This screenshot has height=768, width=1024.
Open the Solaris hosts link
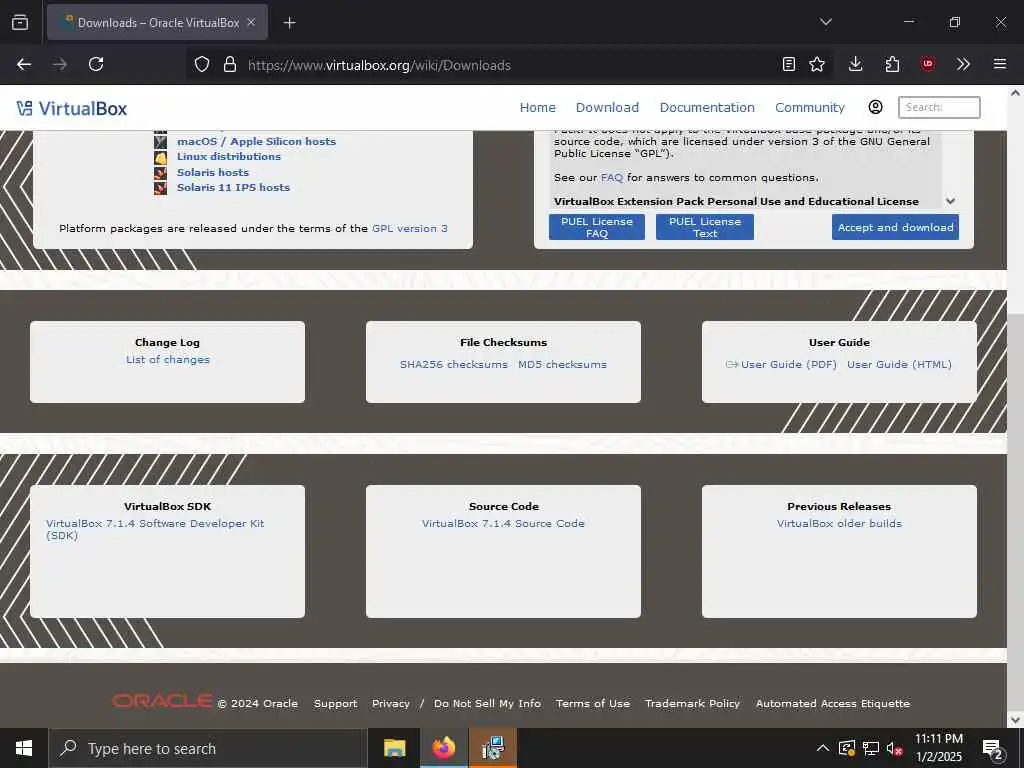point(213,172)
